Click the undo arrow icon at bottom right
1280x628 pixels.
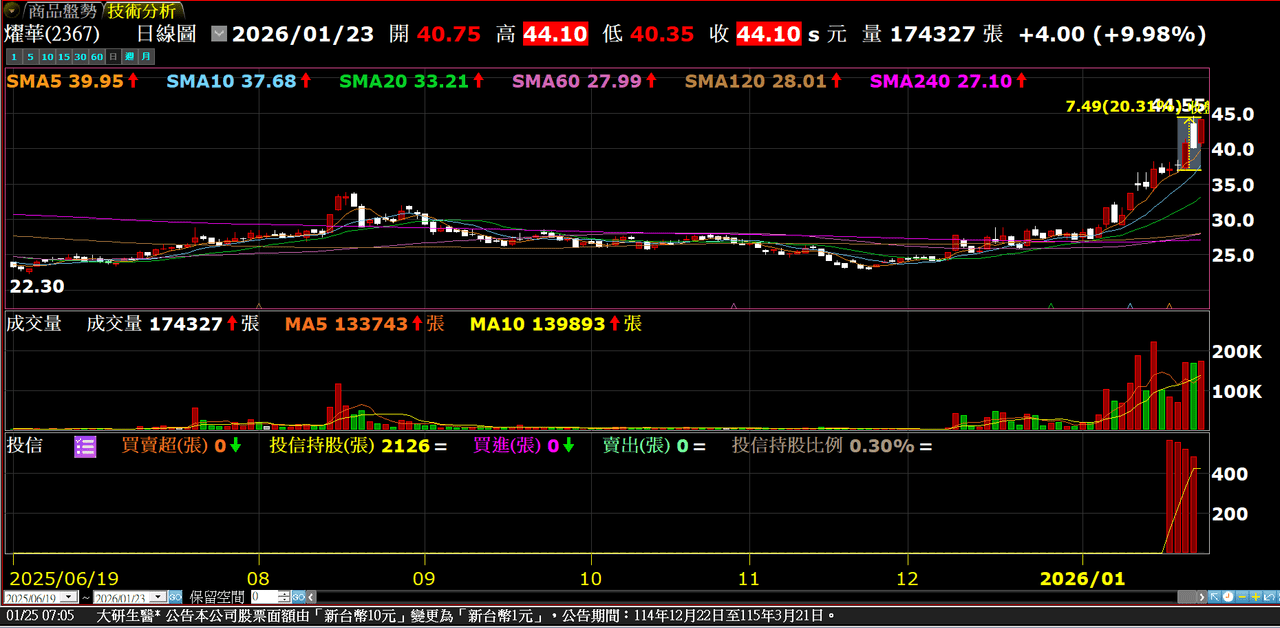tap(1270, 597)
